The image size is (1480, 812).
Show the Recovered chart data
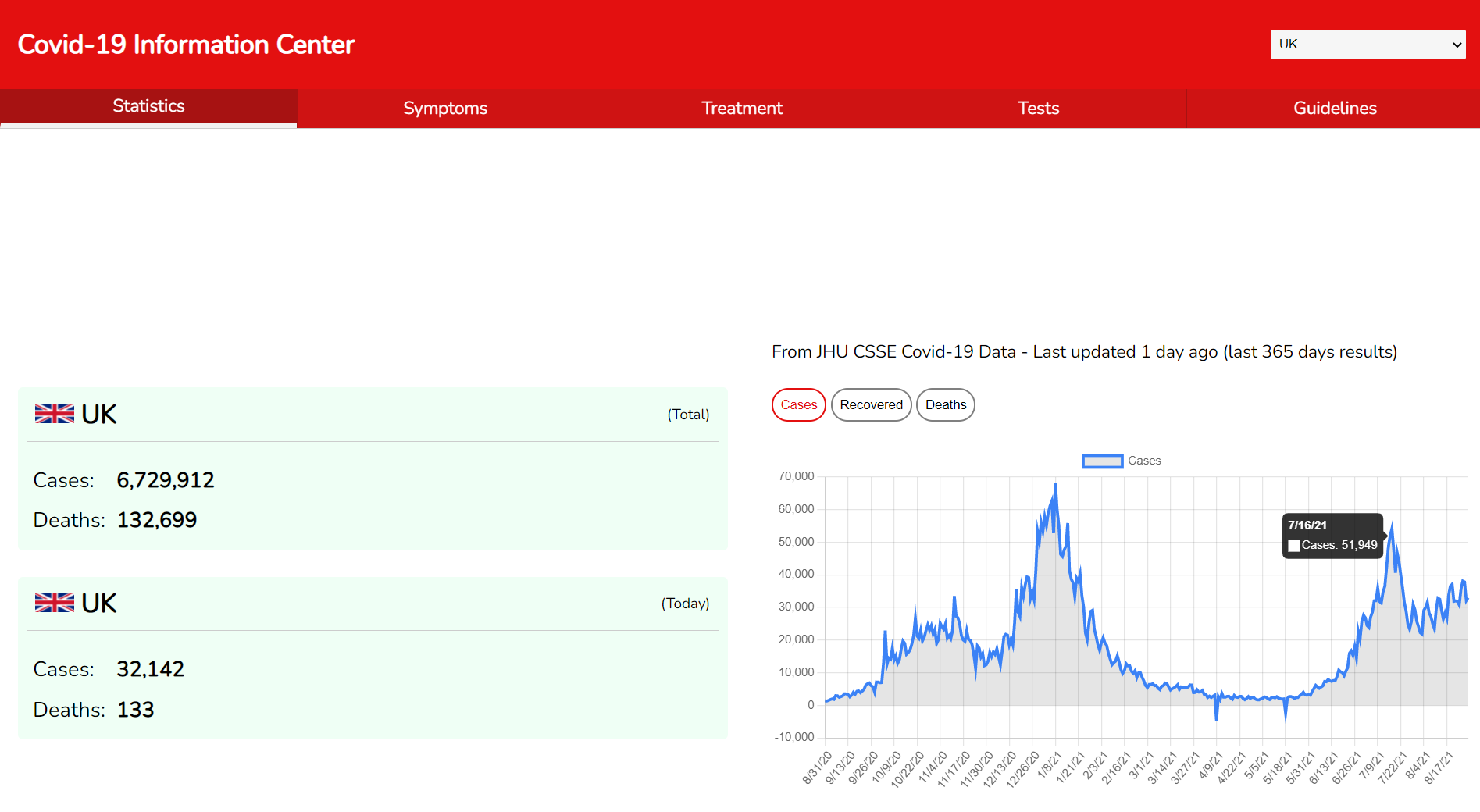coord(871,404)
